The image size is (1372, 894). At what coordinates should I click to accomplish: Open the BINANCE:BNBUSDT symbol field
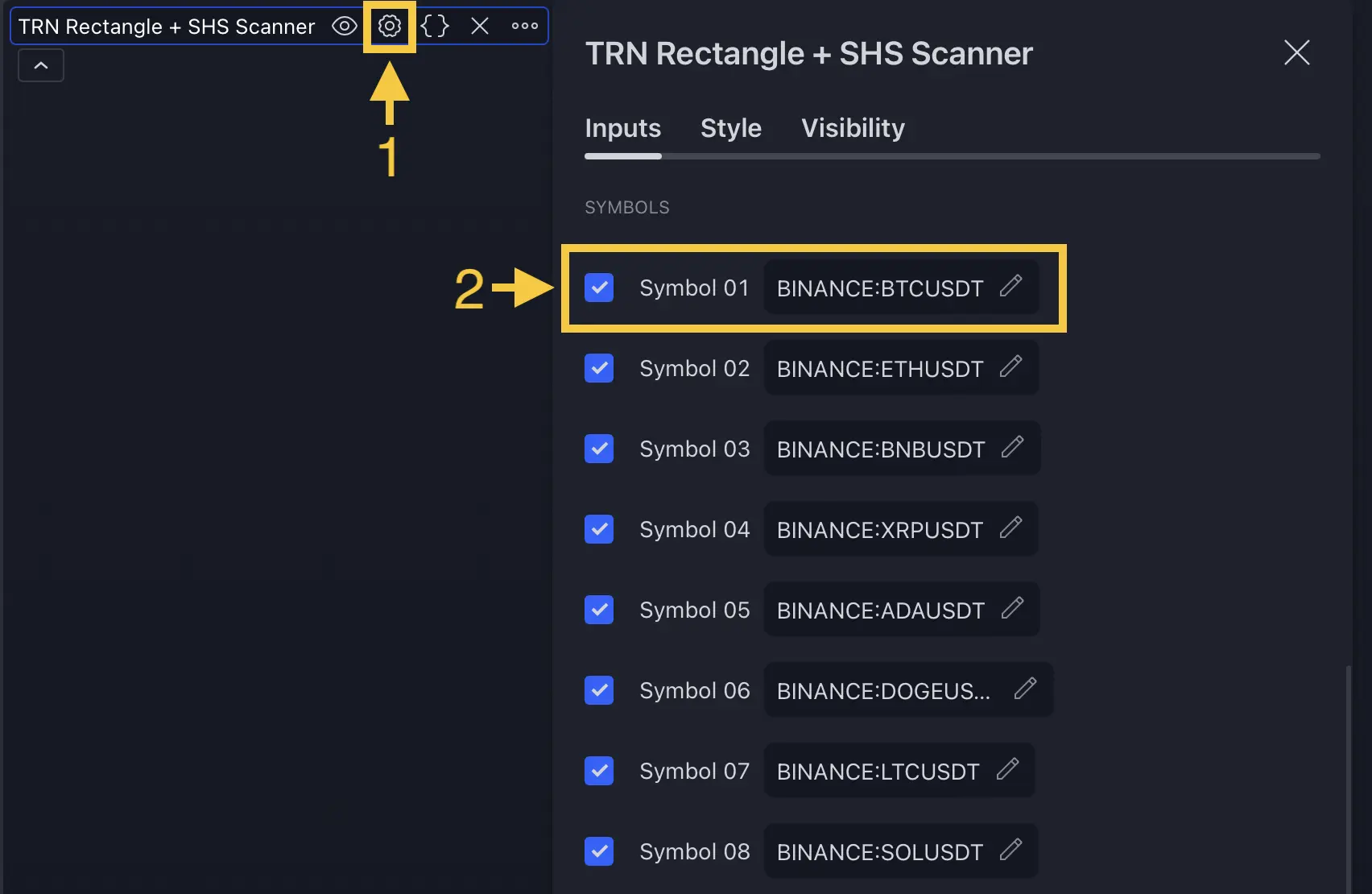tap(882, 449)
